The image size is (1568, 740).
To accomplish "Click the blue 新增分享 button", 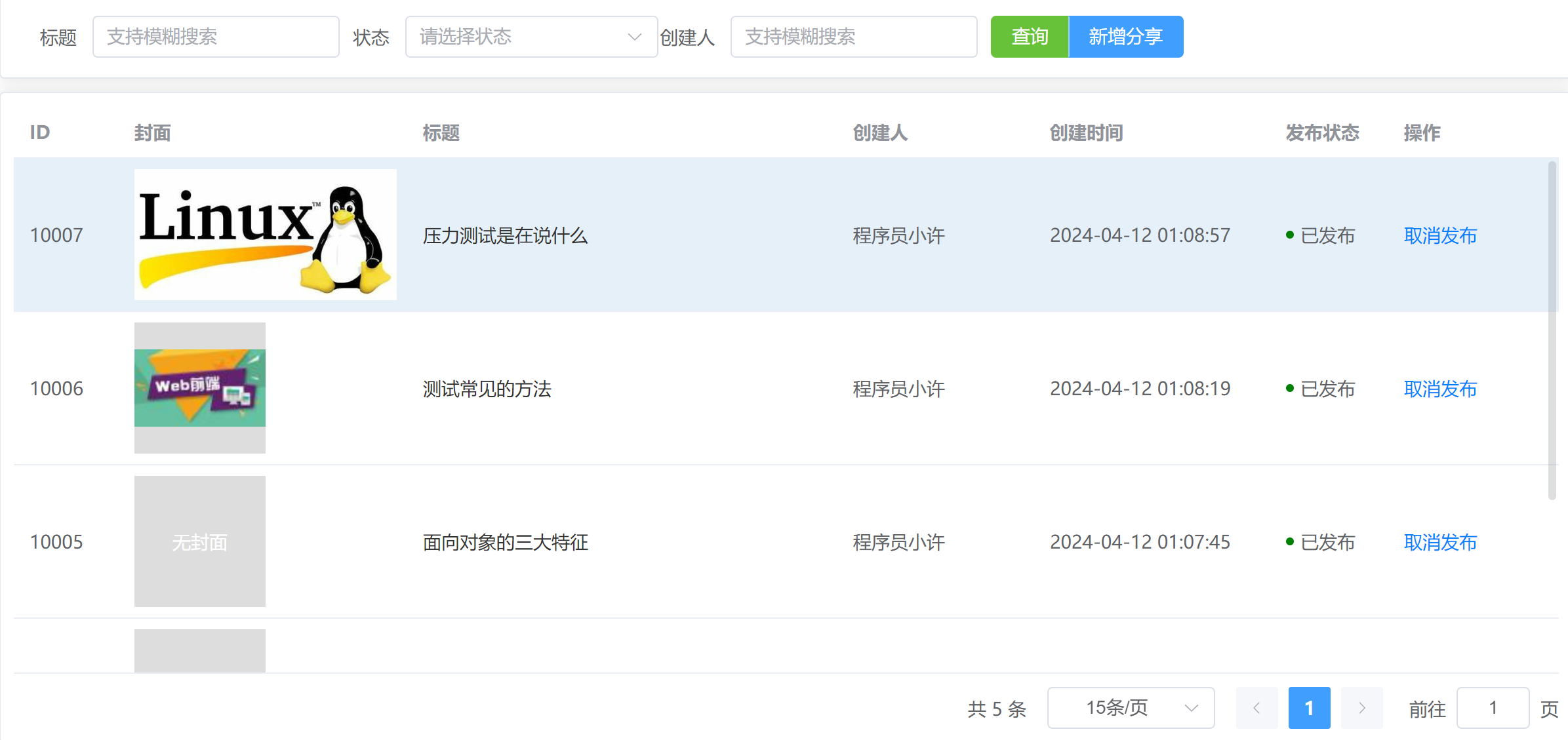I will click(1125, 37).
